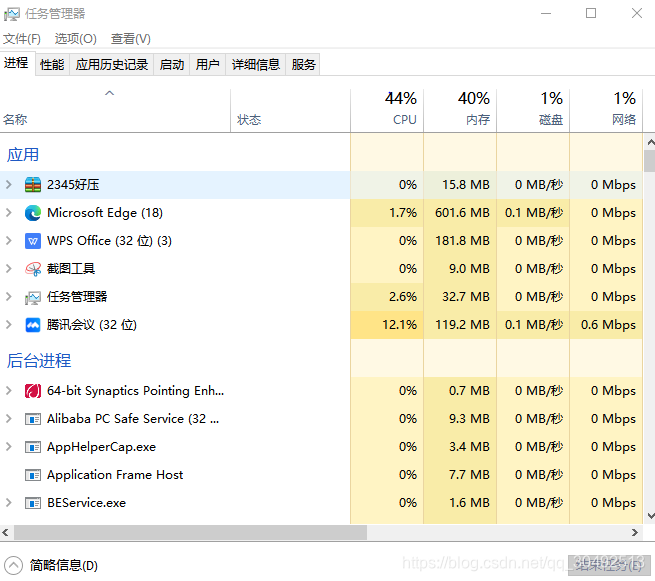
Task: Expand the 任务管理器 process row
Action: [x=9, y=297]
